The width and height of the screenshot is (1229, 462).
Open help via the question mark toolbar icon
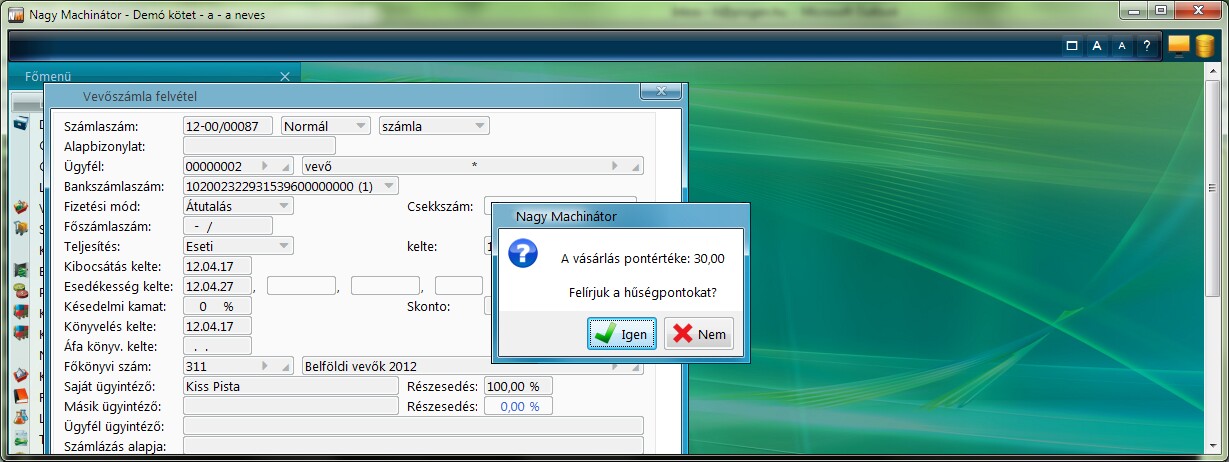(1147, 45)
